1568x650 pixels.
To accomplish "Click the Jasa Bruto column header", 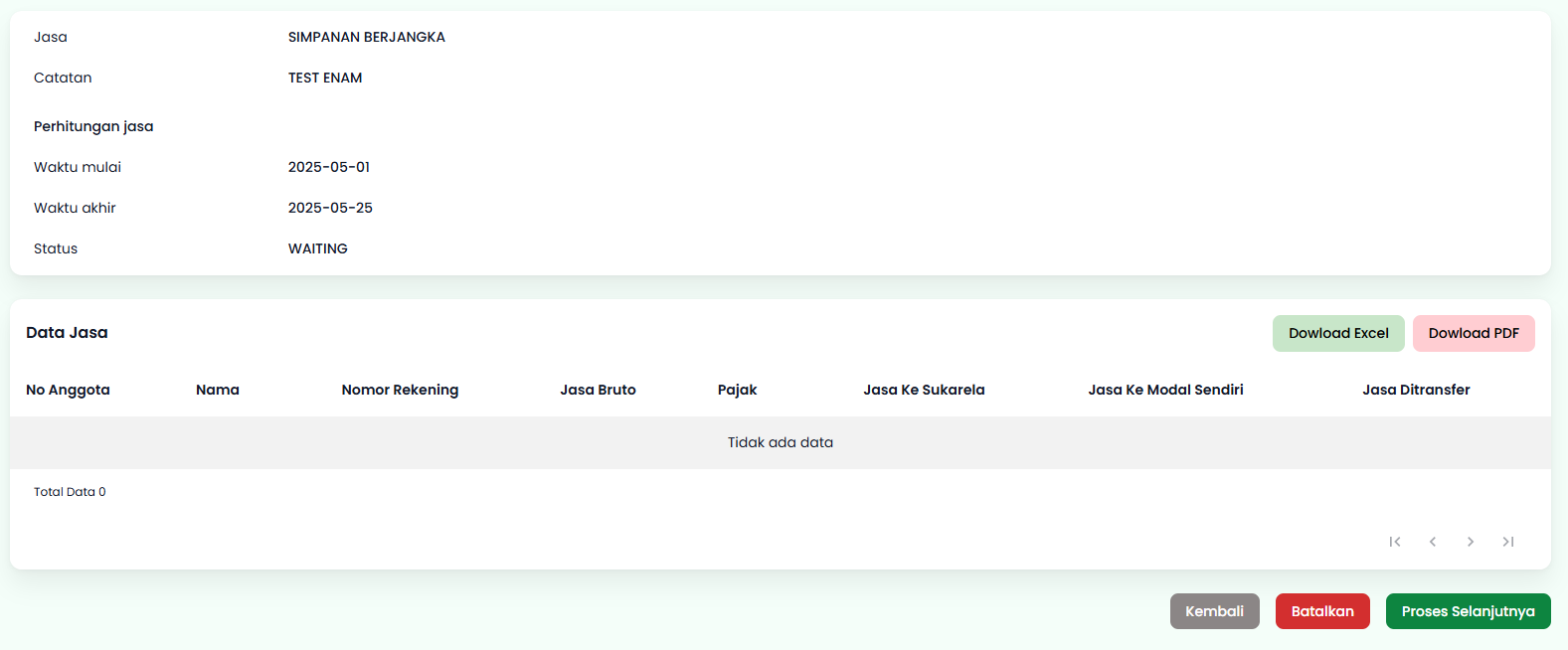I will 598,390.
